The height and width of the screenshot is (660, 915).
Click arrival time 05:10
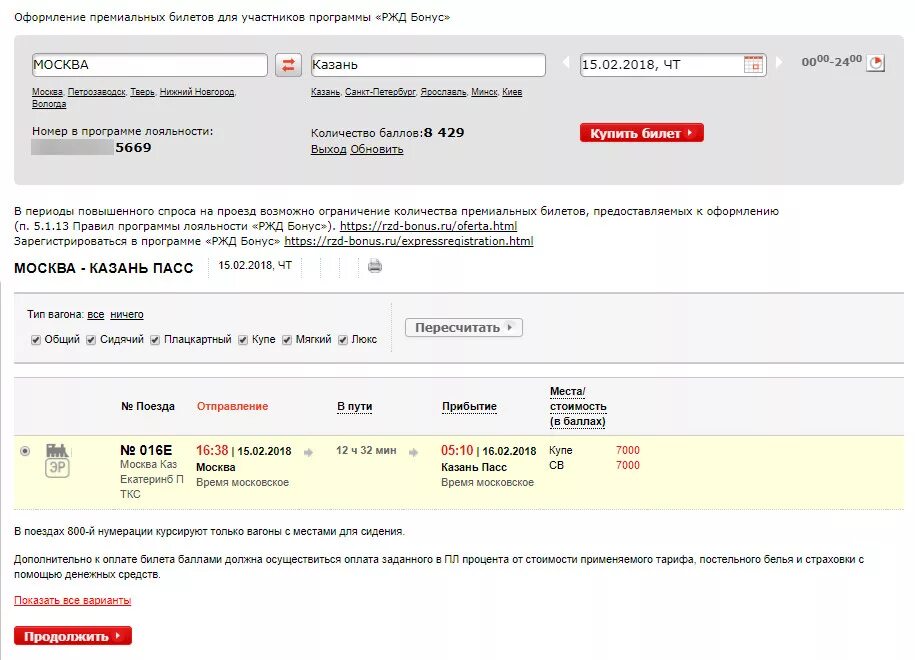pyautogui.click(x=457, y=451)
